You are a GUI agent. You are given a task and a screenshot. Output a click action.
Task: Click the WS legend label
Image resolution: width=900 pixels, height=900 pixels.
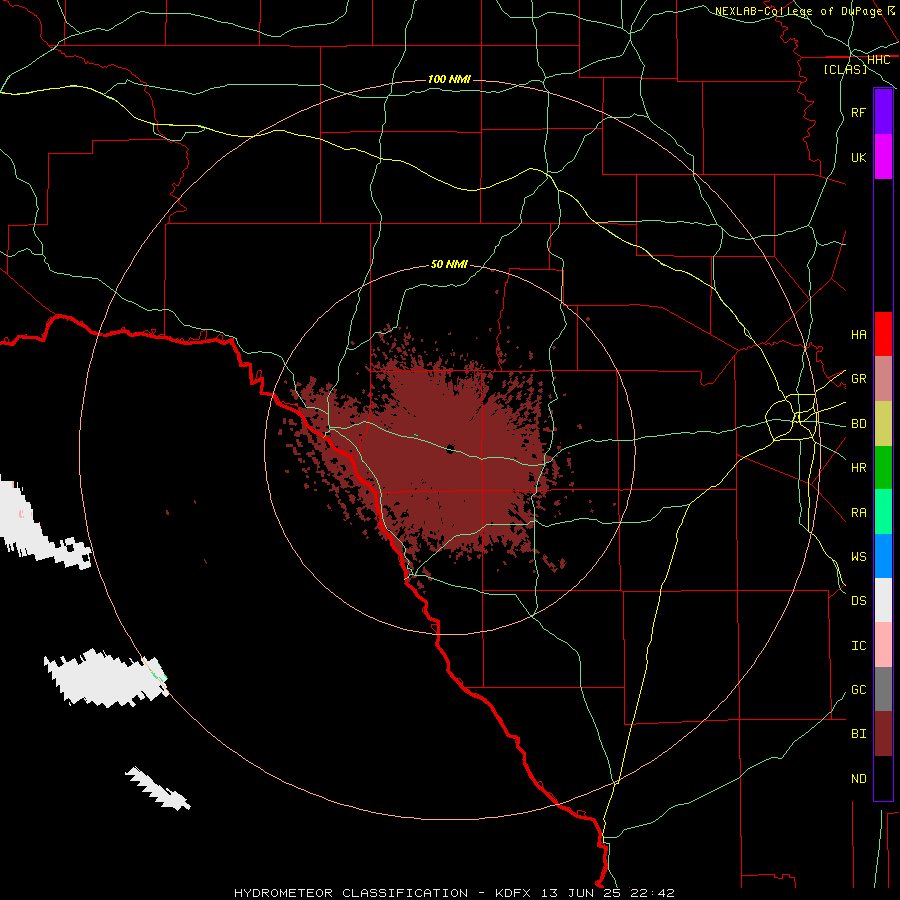tap(858, 557)
